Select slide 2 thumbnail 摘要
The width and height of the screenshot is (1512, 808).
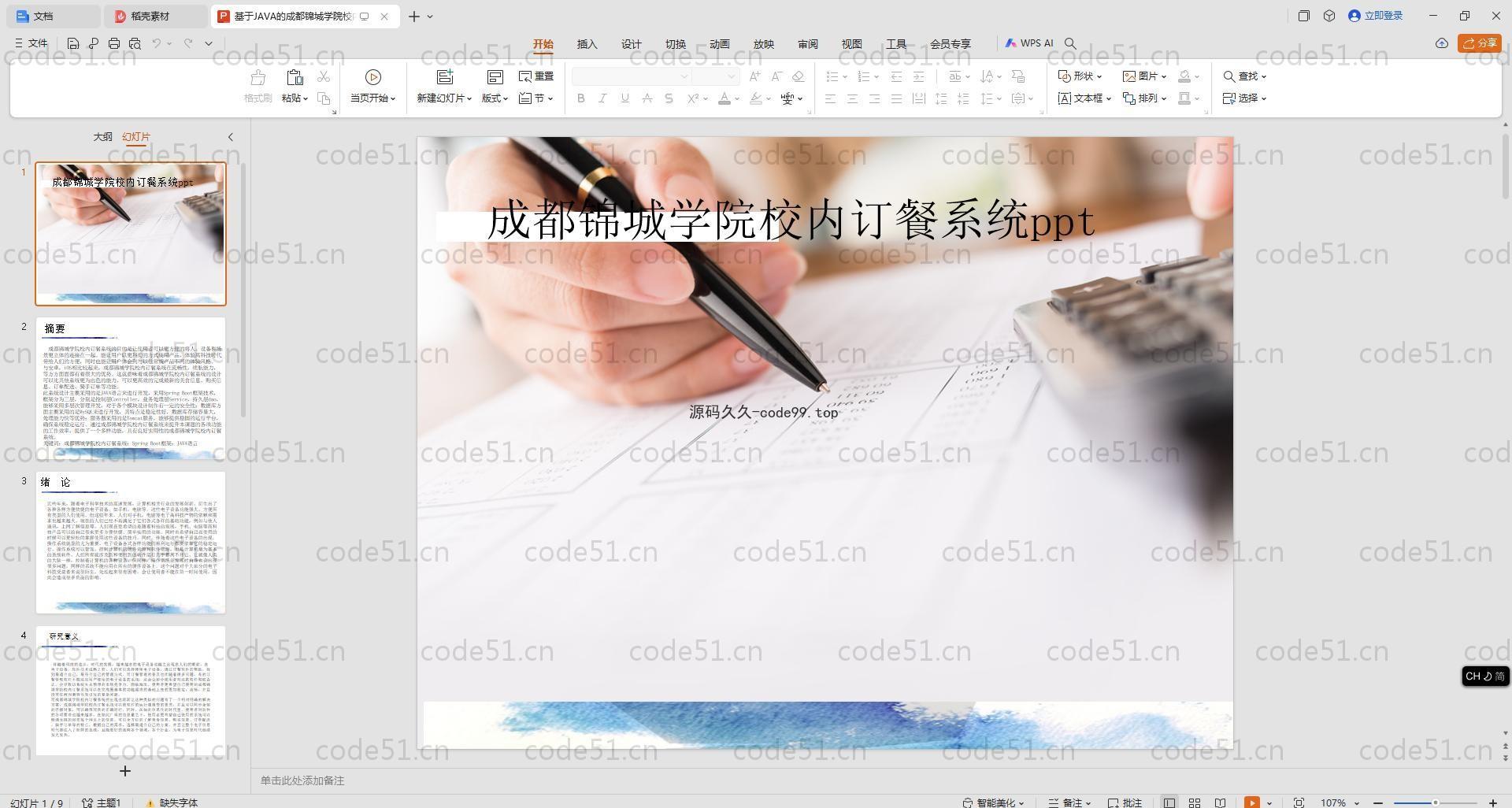pyautogui.click(x=131, y=388)
